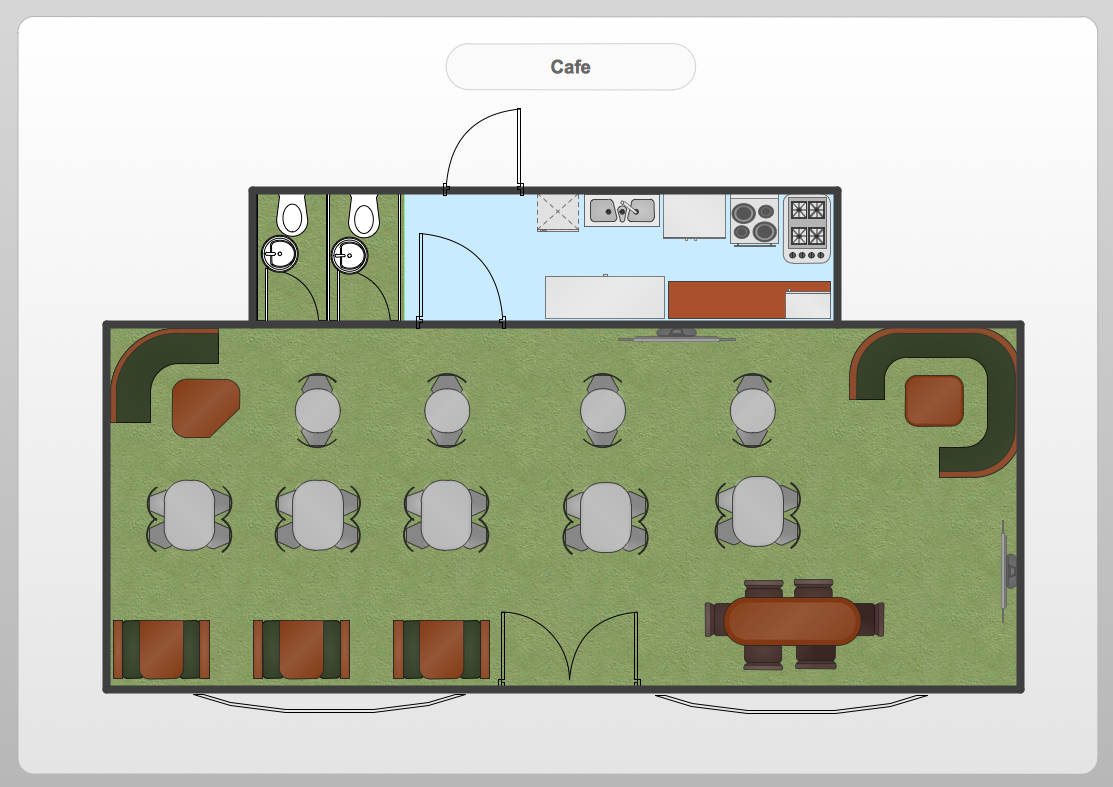Click the dashed dishwasher square in the kitchen
Viewport: 1113px width, 787px height.
[558, 213]
